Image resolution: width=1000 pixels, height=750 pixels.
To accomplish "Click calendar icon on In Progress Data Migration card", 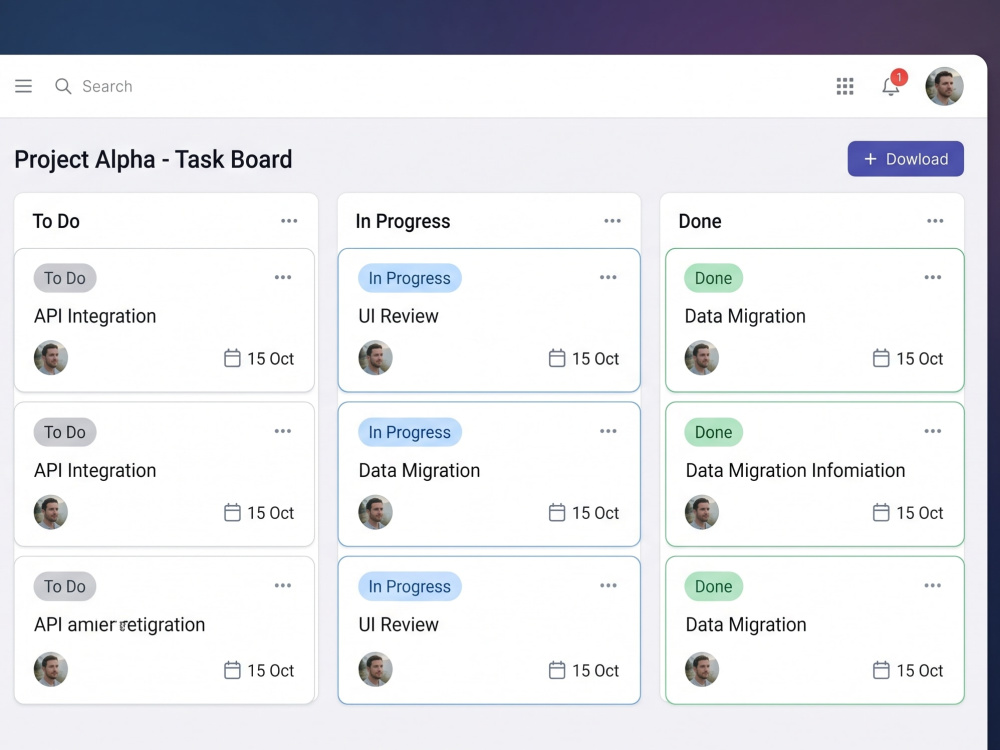I will click(x=557, y=512).
